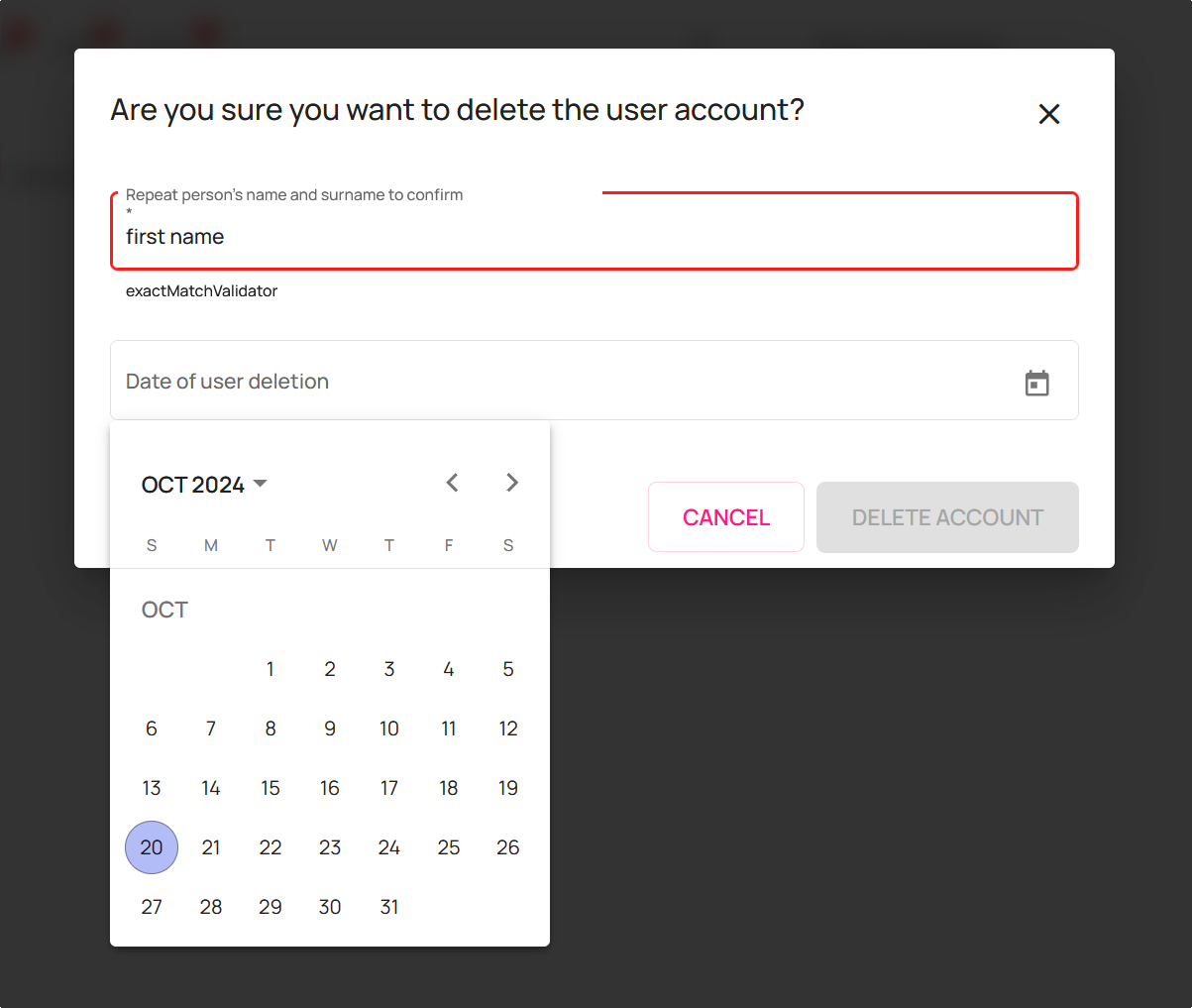Close the delete account dialog
The width and height of the screenshot is (1192, 1008).
point(1049,114)
